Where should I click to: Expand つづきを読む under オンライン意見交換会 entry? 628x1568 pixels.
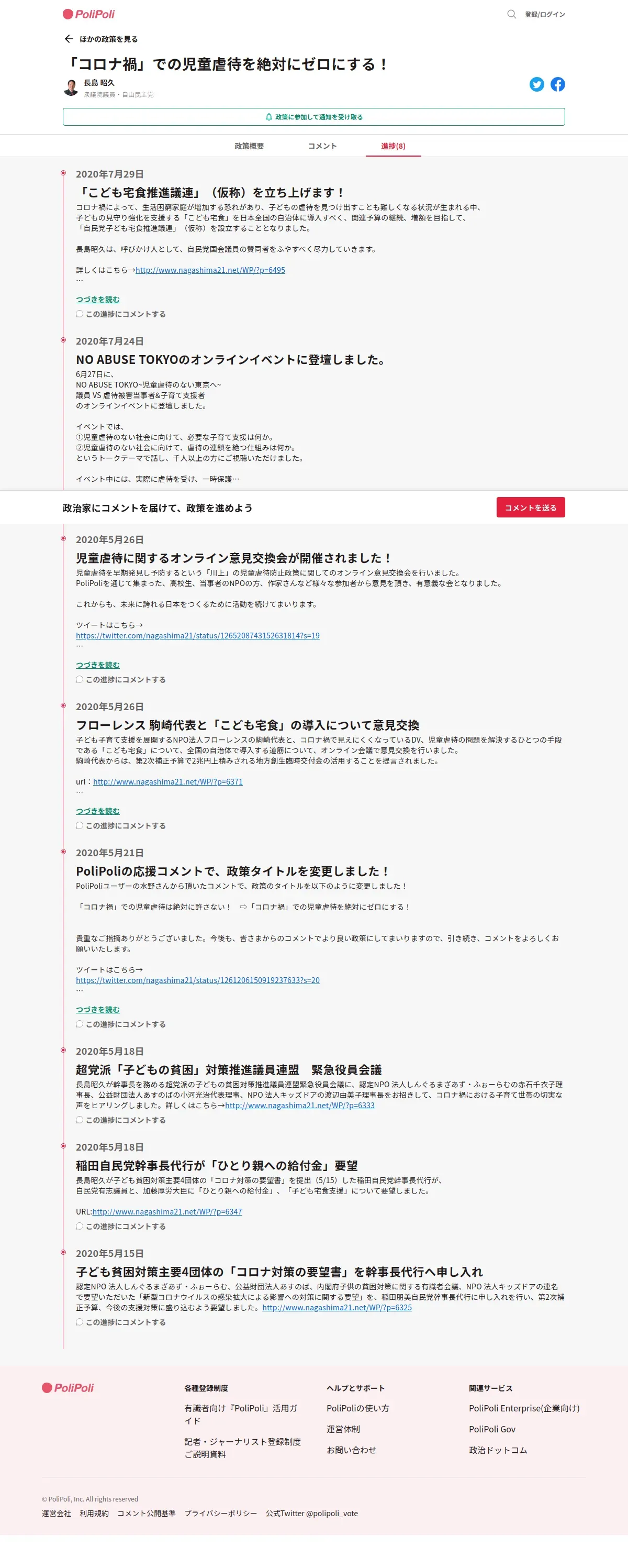98,665
